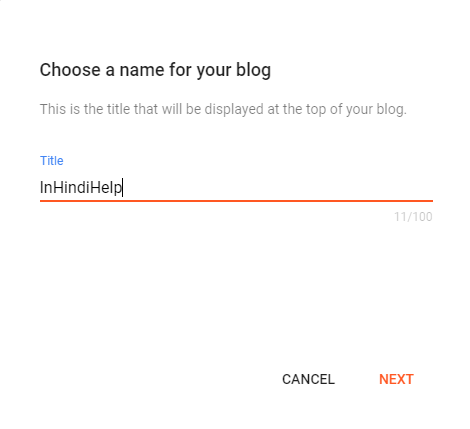The height and width of the screenshot is (429, 470).
Task: Click the word 'blog' in the dialog heading
Action: click(x=253, y=70)
